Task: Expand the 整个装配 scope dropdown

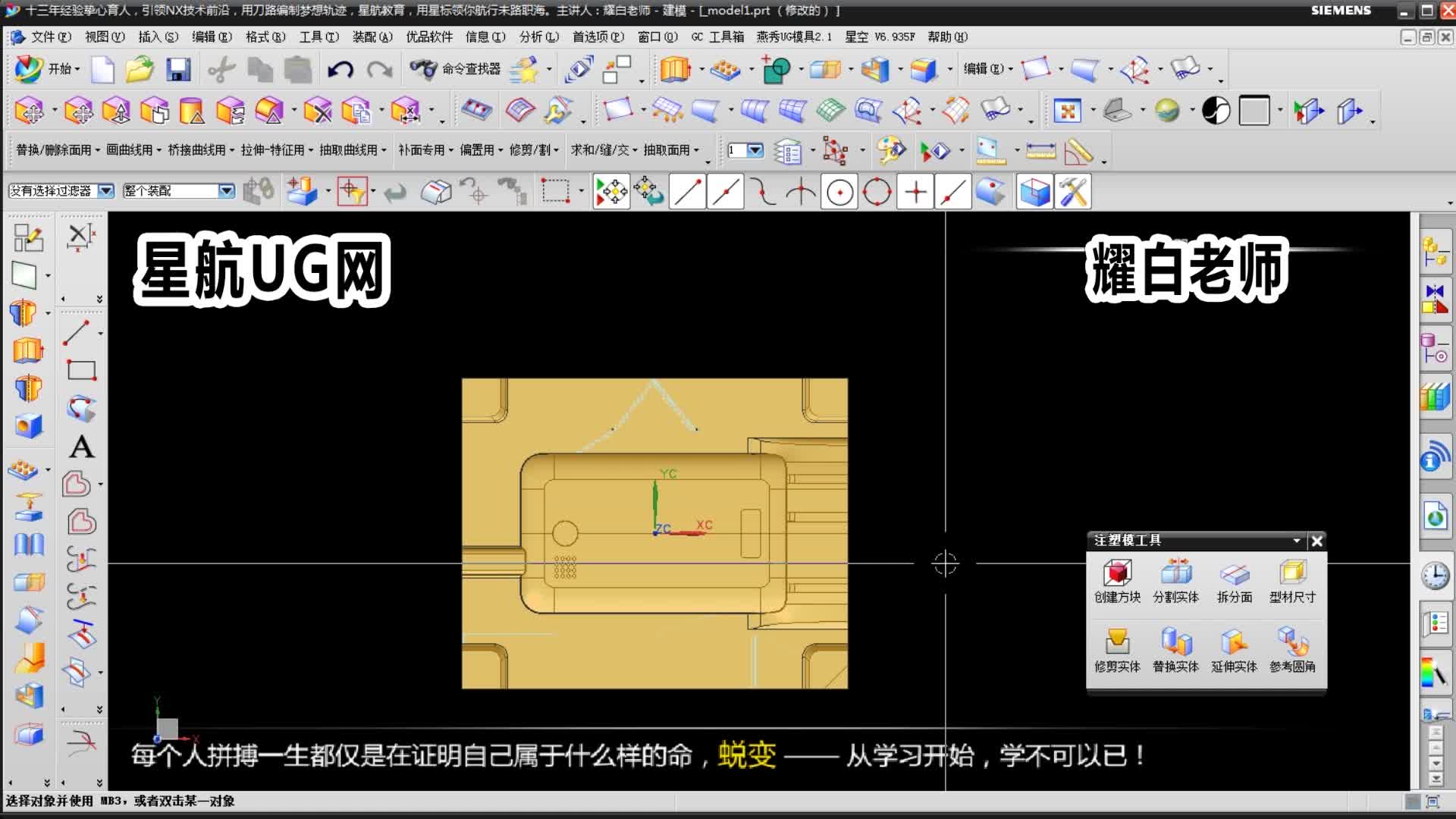Action: coord(226,191)
